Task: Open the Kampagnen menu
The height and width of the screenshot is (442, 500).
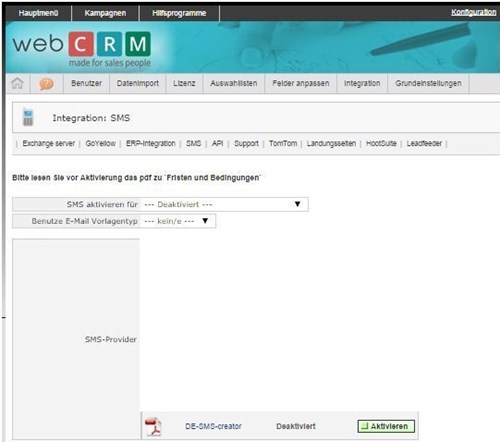Action: [105, 13]
